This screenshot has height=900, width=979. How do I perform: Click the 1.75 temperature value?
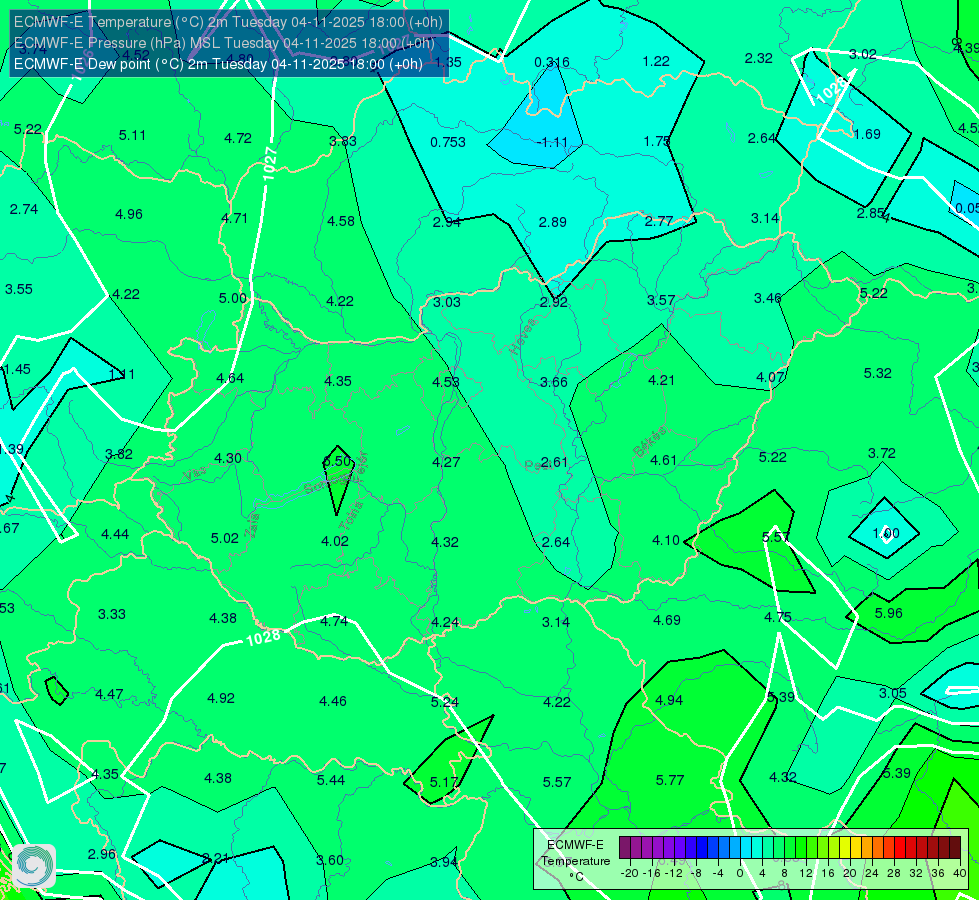(x=657, y=142)
